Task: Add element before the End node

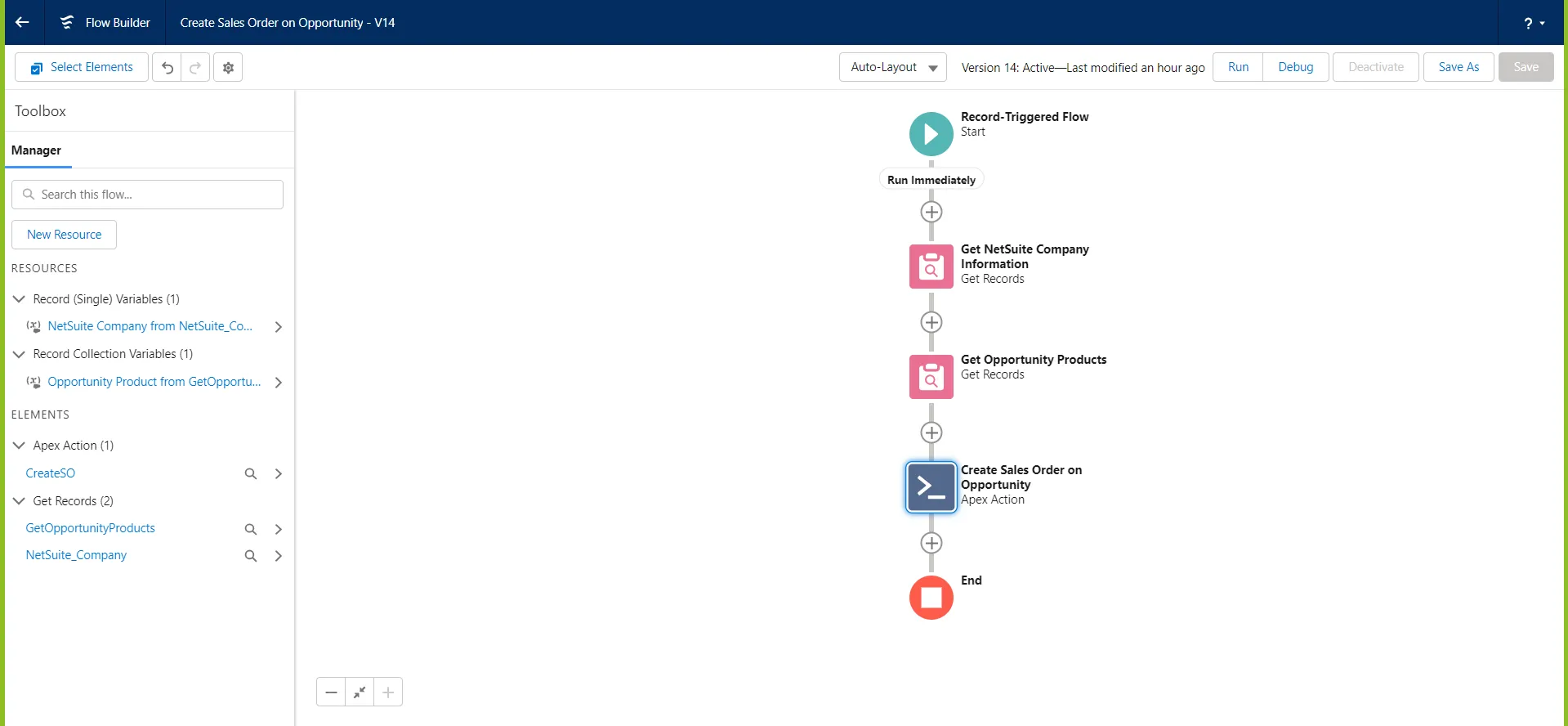Action: coord(931,543)
